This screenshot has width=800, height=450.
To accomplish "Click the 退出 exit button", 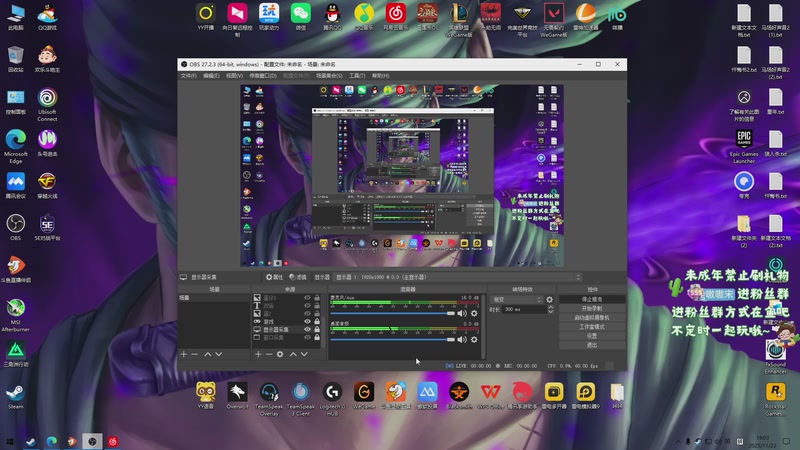I will pos(592,345).
